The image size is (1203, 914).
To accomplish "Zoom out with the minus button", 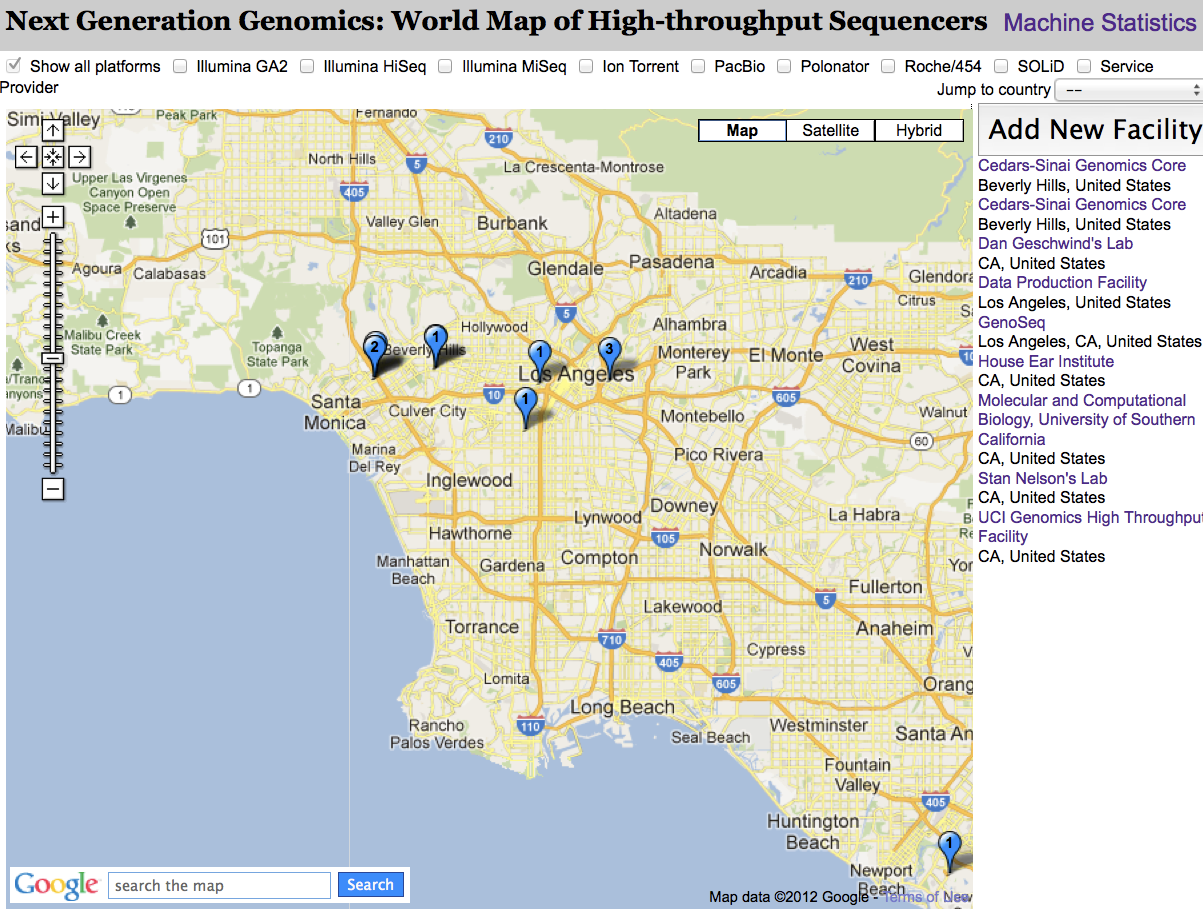I will point(53,488).
